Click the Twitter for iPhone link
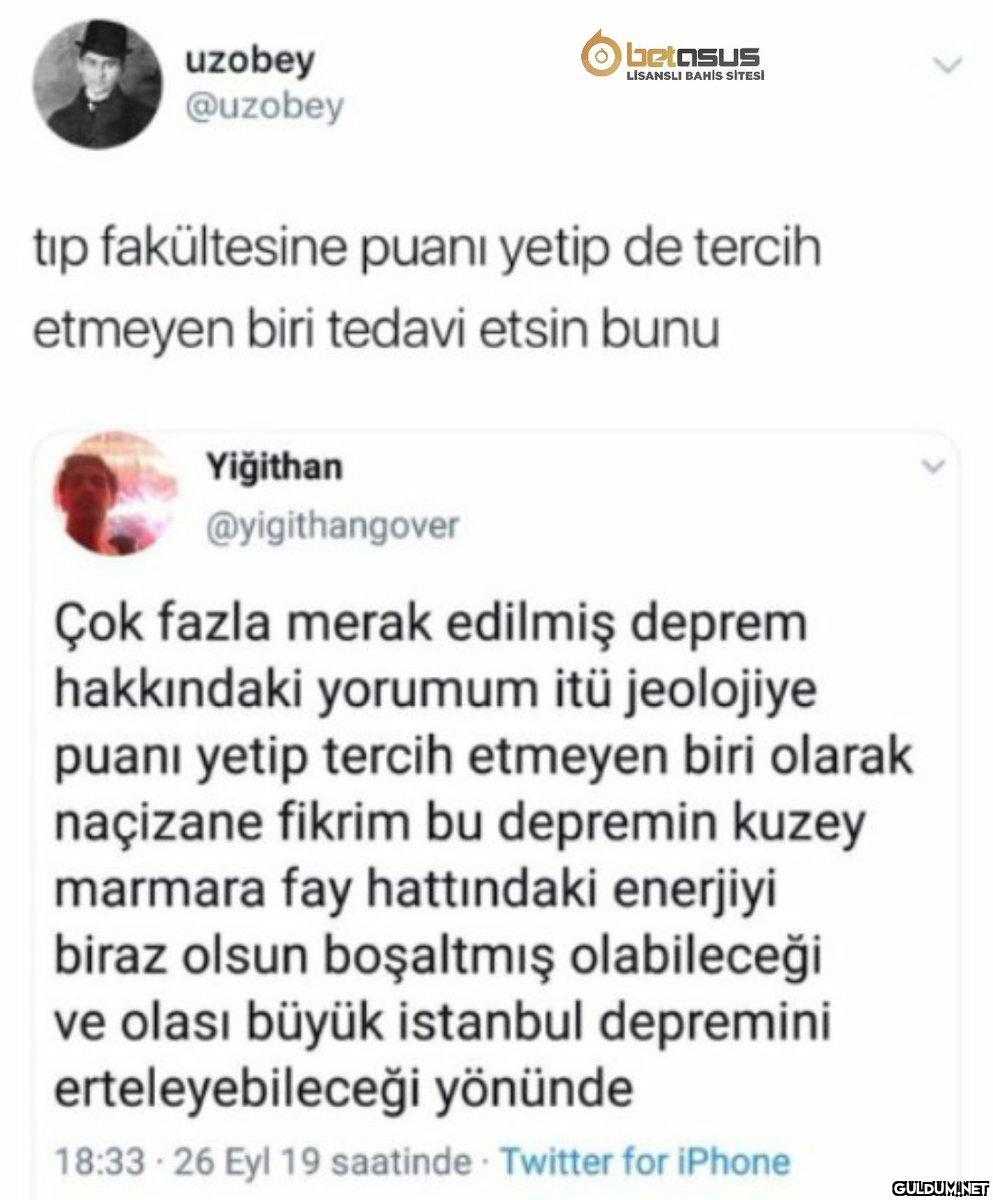 click(644, 1162)
